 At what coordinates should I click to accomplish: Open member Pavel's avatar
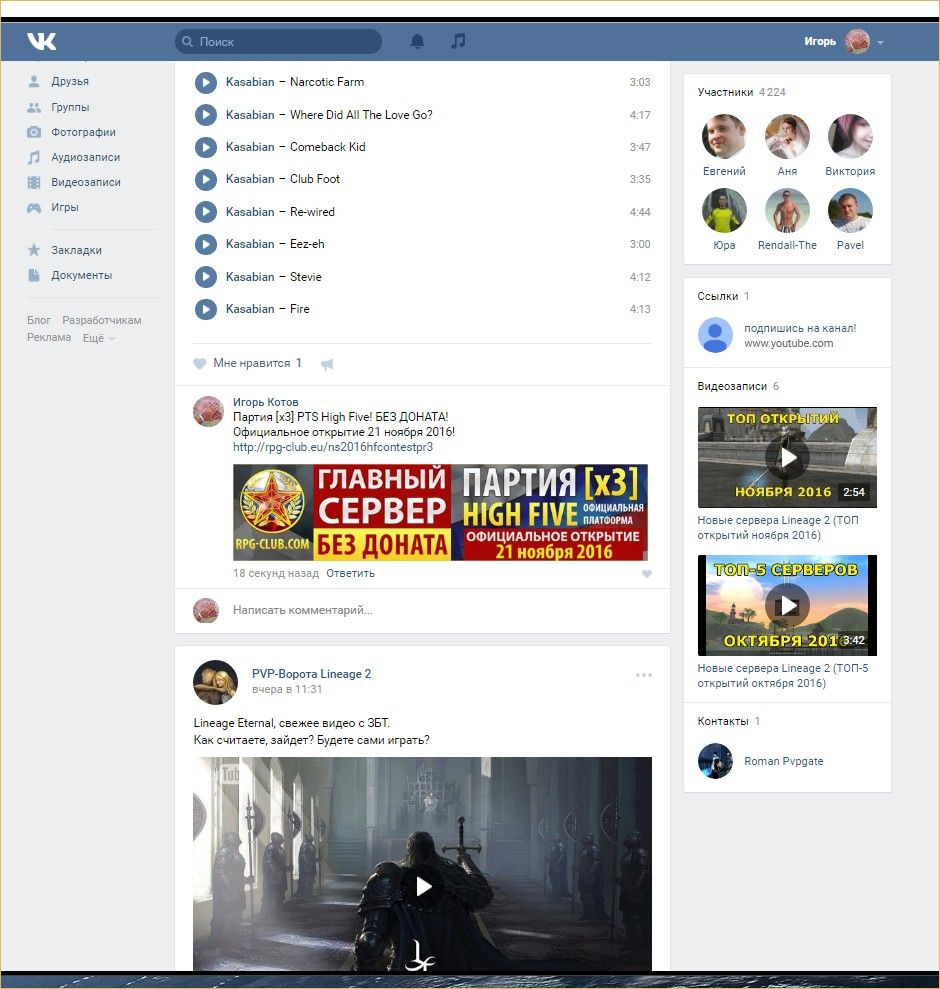850,211
